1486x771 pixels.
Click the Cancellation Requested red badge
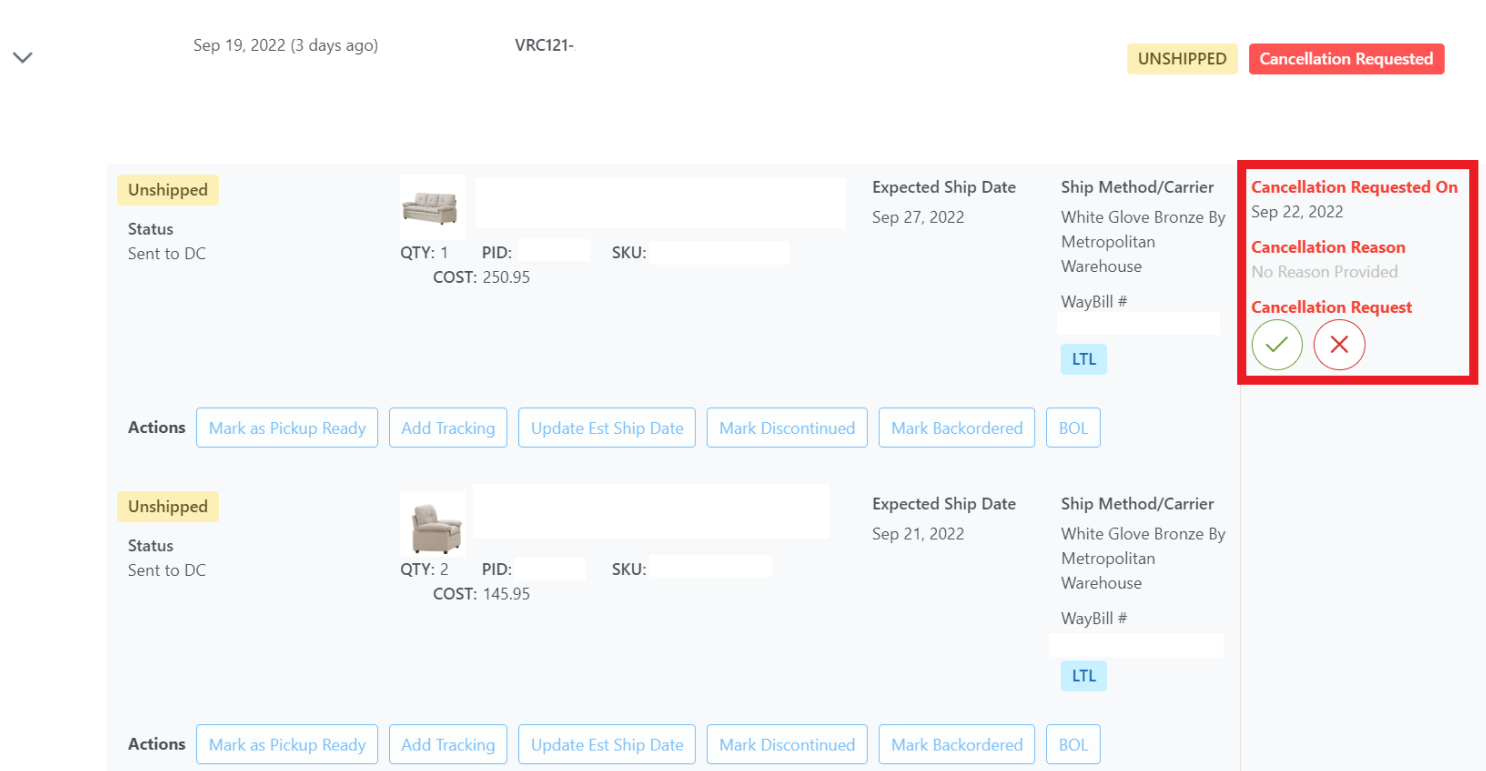[x=1346, y=59]
